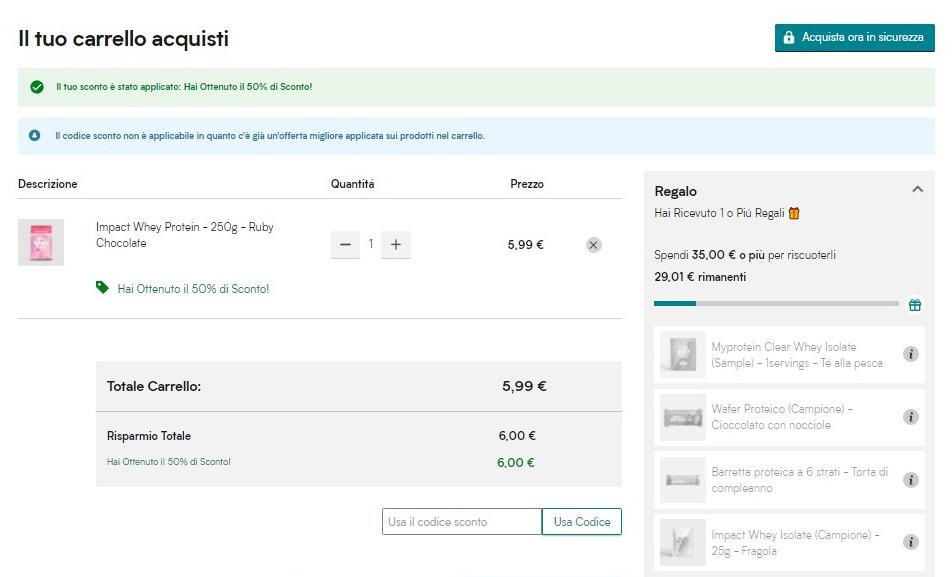
Task: Click the 29,01 € rimanenti text
Action: (x=700, y=277)
